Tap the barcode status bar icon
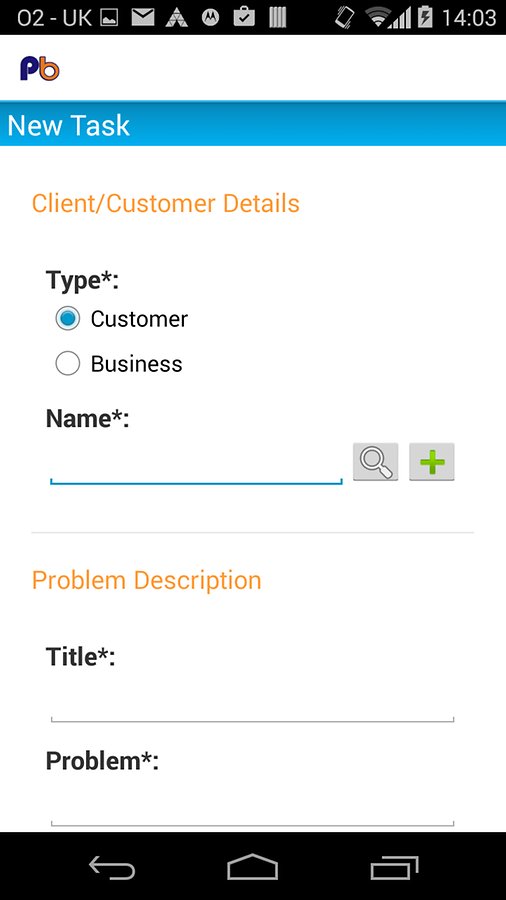Viewport: 506px width, 900px height. tap(278, 17)
